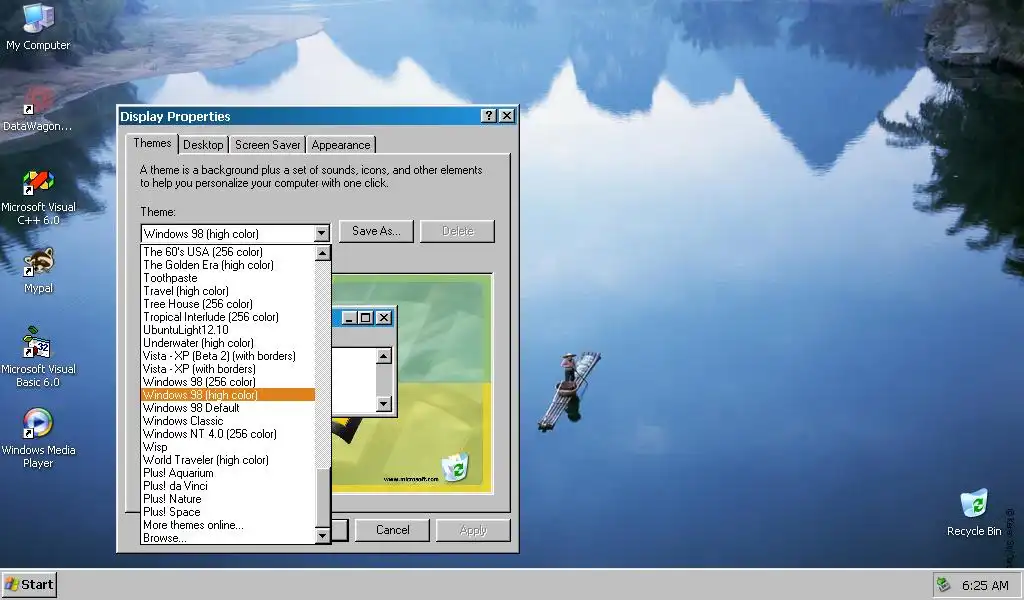This screenshot has height=600, width=1024.
Task: Choose Windows 98 Default theme
Action: (x=228, y=408)
